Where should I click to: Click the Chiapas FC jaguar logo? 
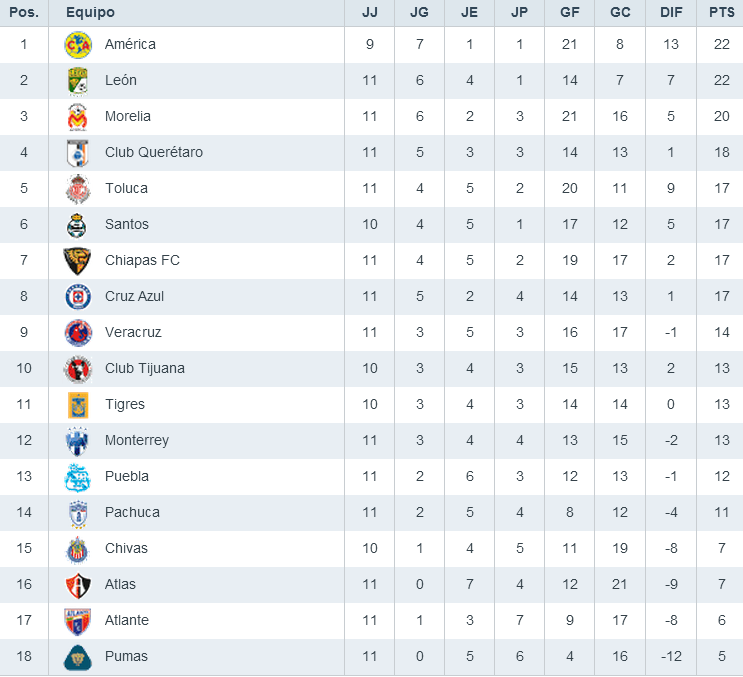(x=78, y=260)
